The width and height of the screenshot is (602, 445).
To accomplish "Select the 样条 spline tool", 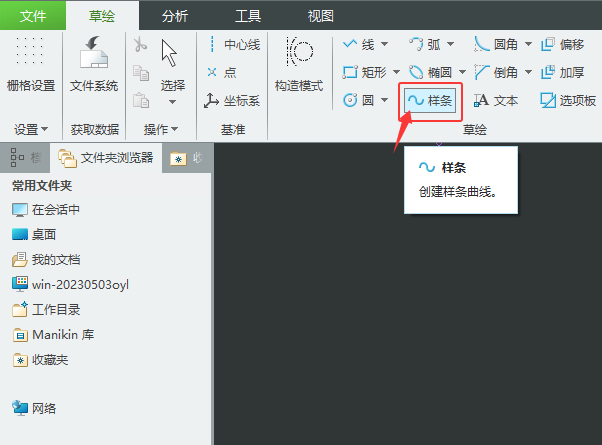I will click(430, 101).
